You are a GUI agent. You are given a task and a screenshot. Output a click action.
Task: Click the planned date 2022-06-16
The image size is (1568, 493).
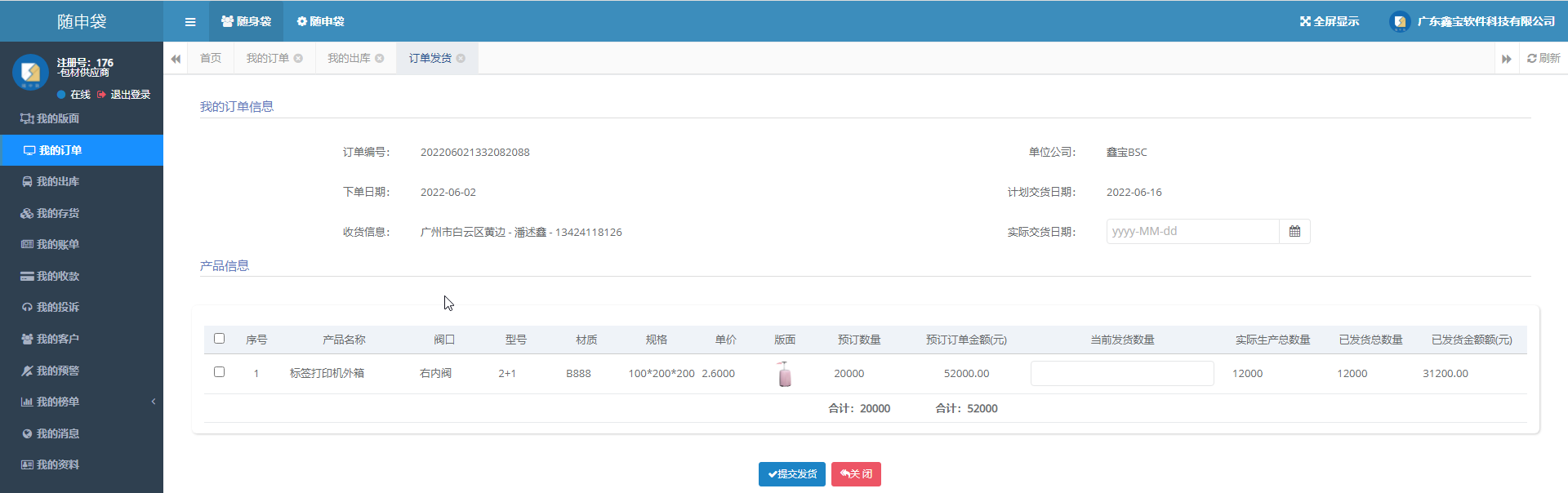(1134, 193)
